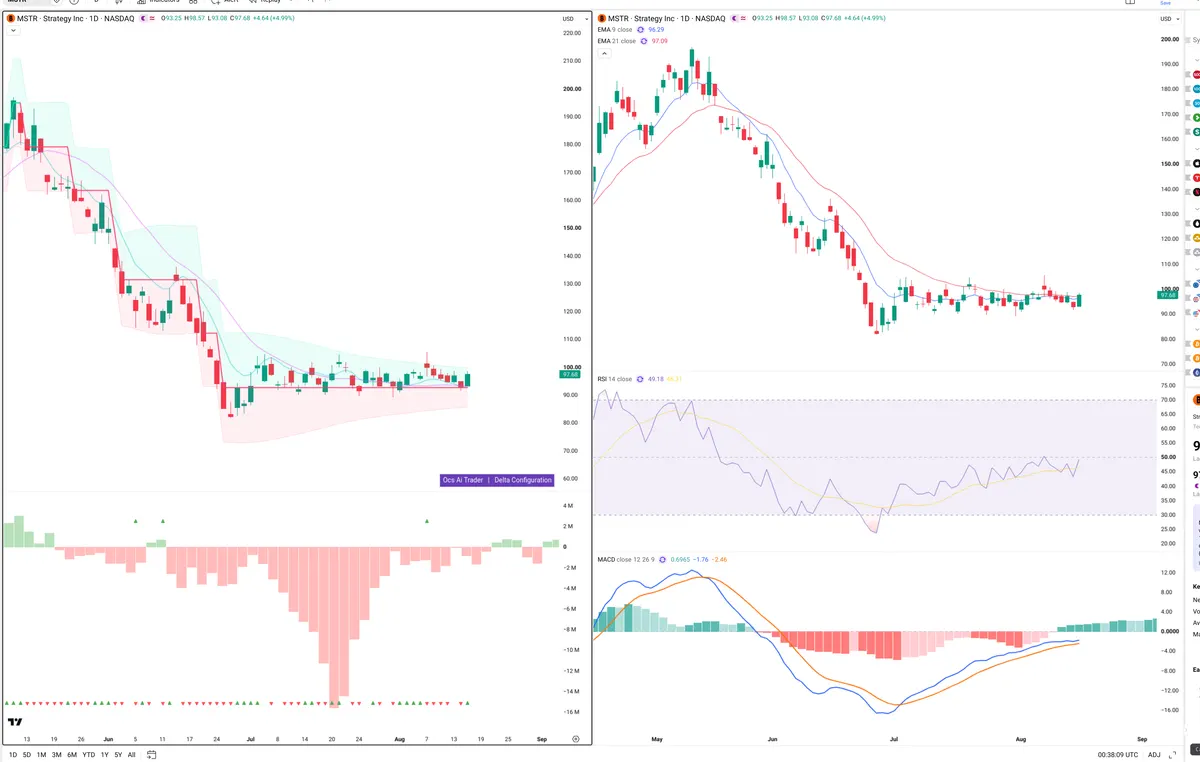The width and height of the screenshot is (1200, 762).
Task: Select the RSI 14 close legend
Action: click(614, 379)
